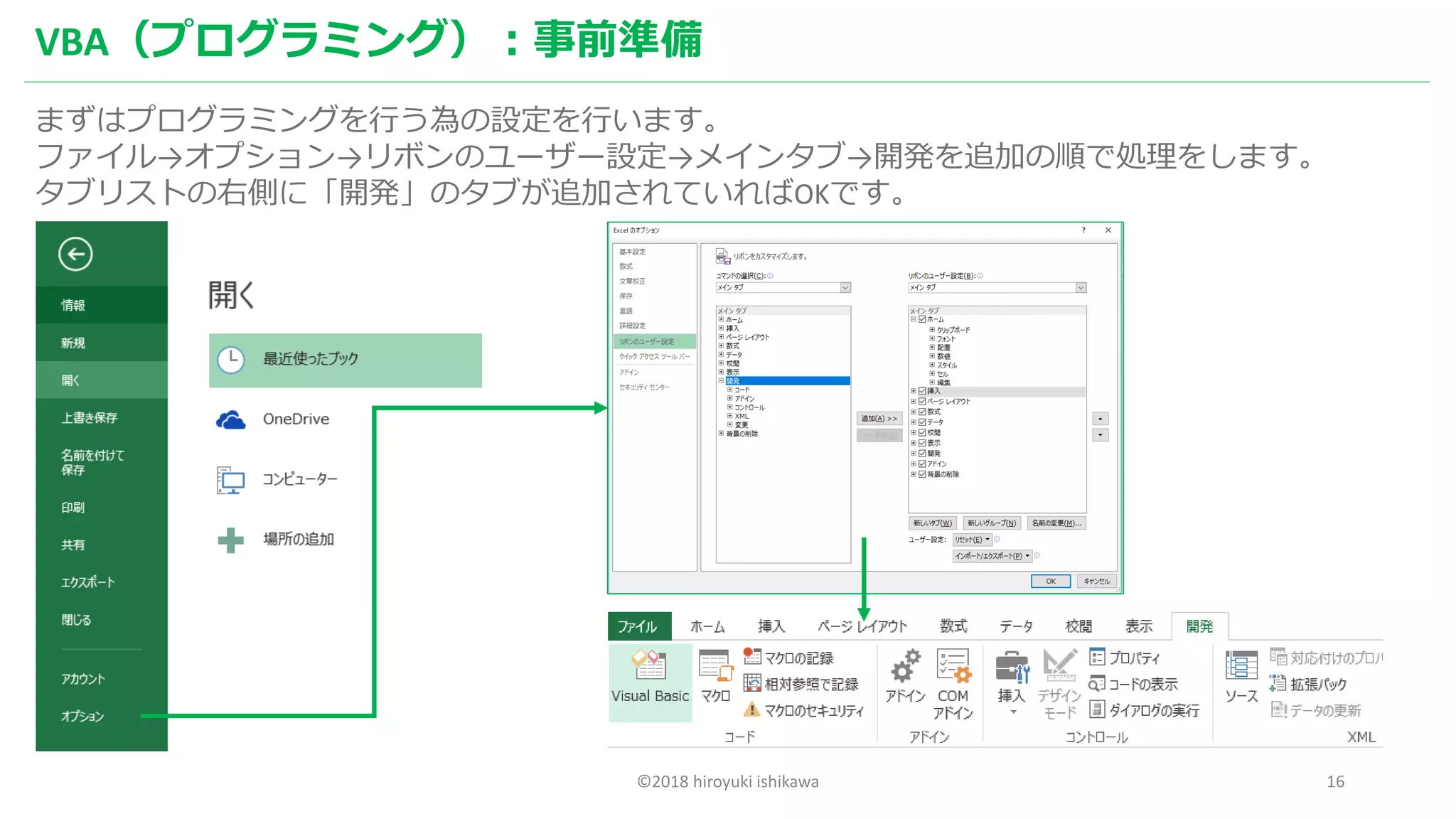Open インポート/エクスポート dropdown
Screen dimensions: 1456x819
pos(992,556)
